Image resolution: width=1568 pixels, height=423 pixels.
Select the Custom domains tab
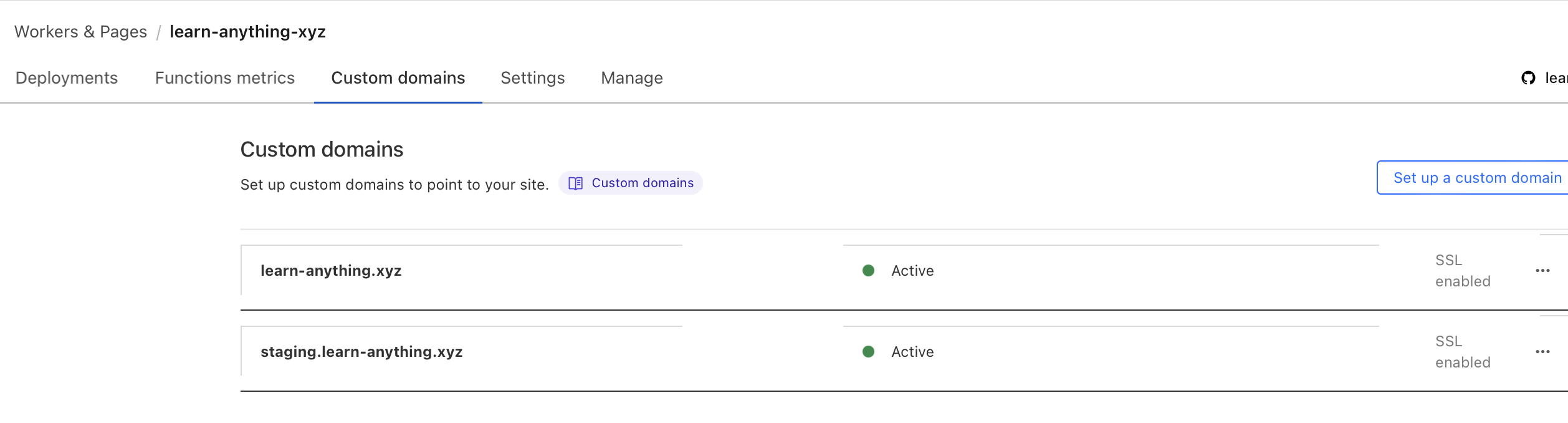pos(398,78)
